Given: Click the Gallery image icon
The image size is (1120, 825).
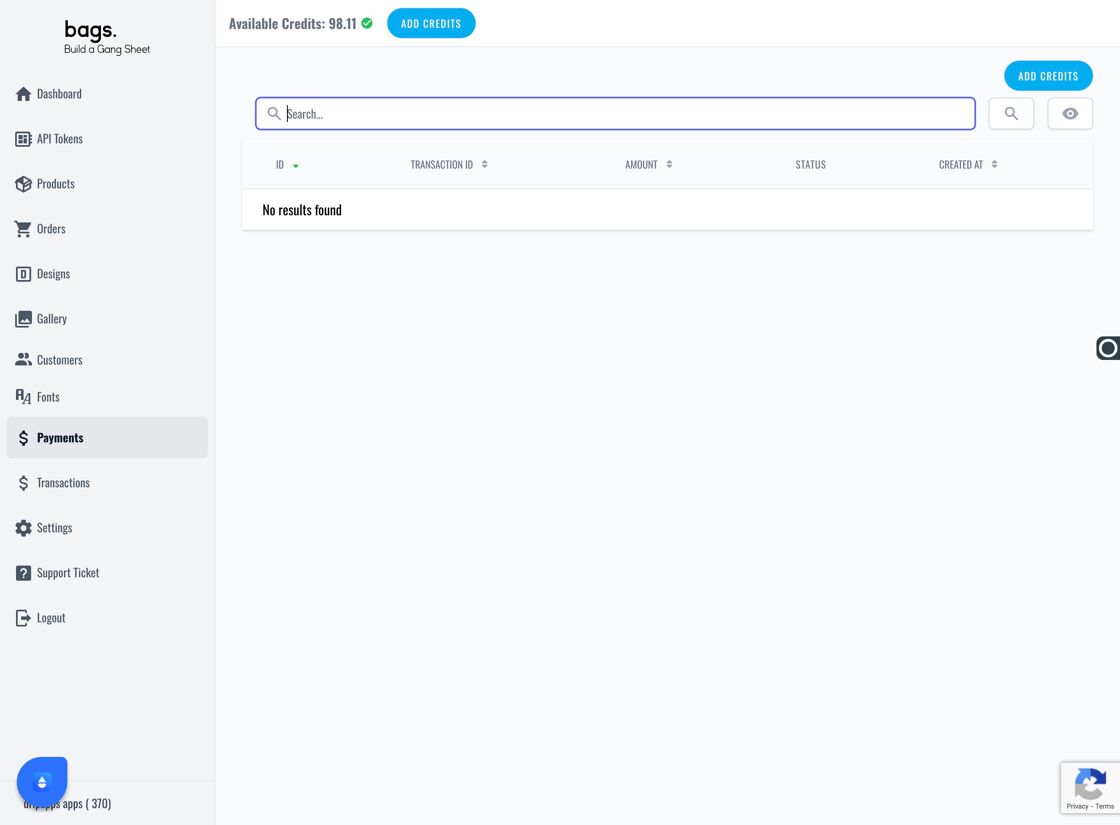Looking at the screenshot, I should coord(24,319).
